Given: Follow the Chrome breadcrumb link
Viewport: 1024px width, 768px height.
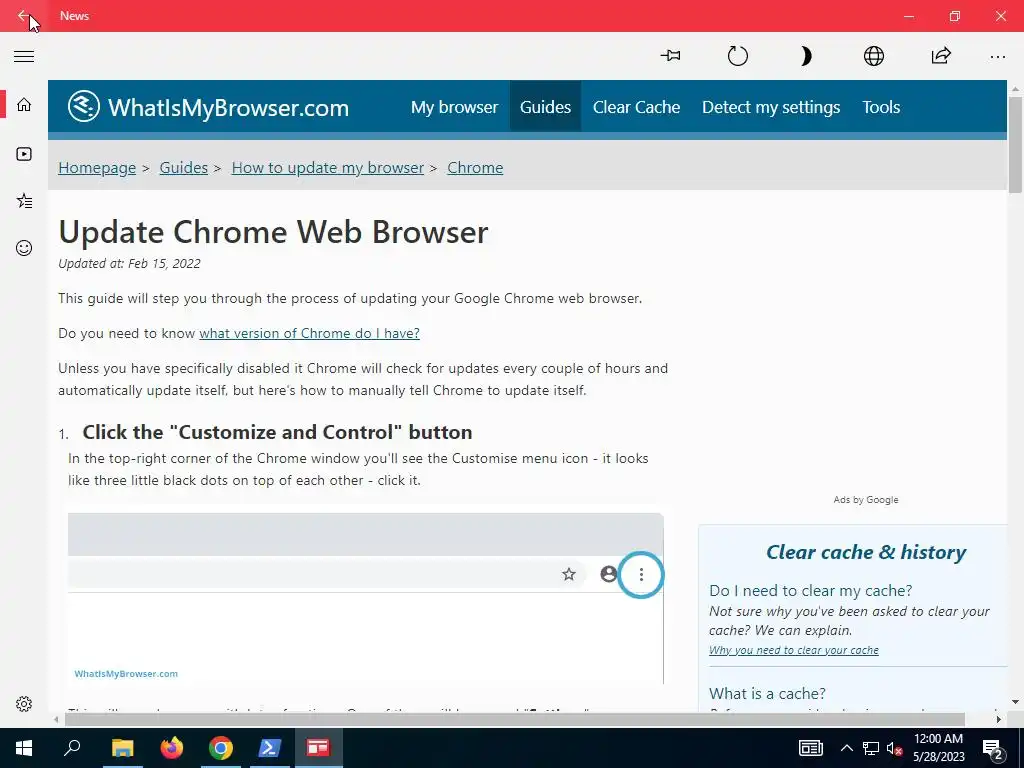Looking at the screenshot, I should tap(475, 168).
